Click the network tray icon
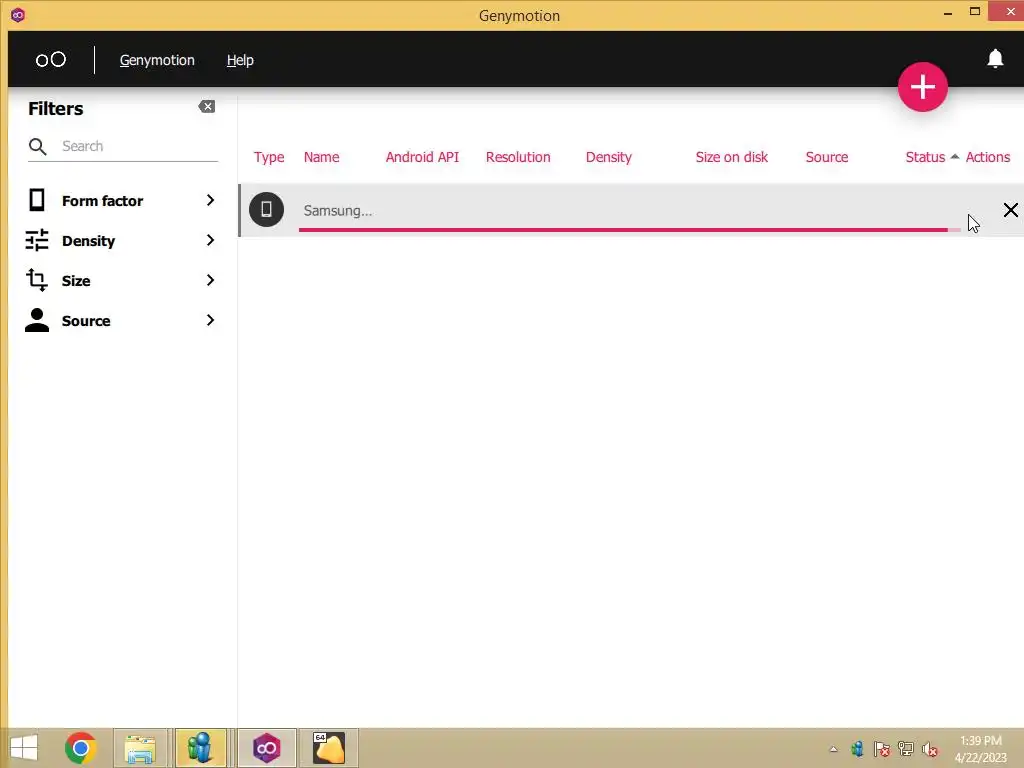 906,749
